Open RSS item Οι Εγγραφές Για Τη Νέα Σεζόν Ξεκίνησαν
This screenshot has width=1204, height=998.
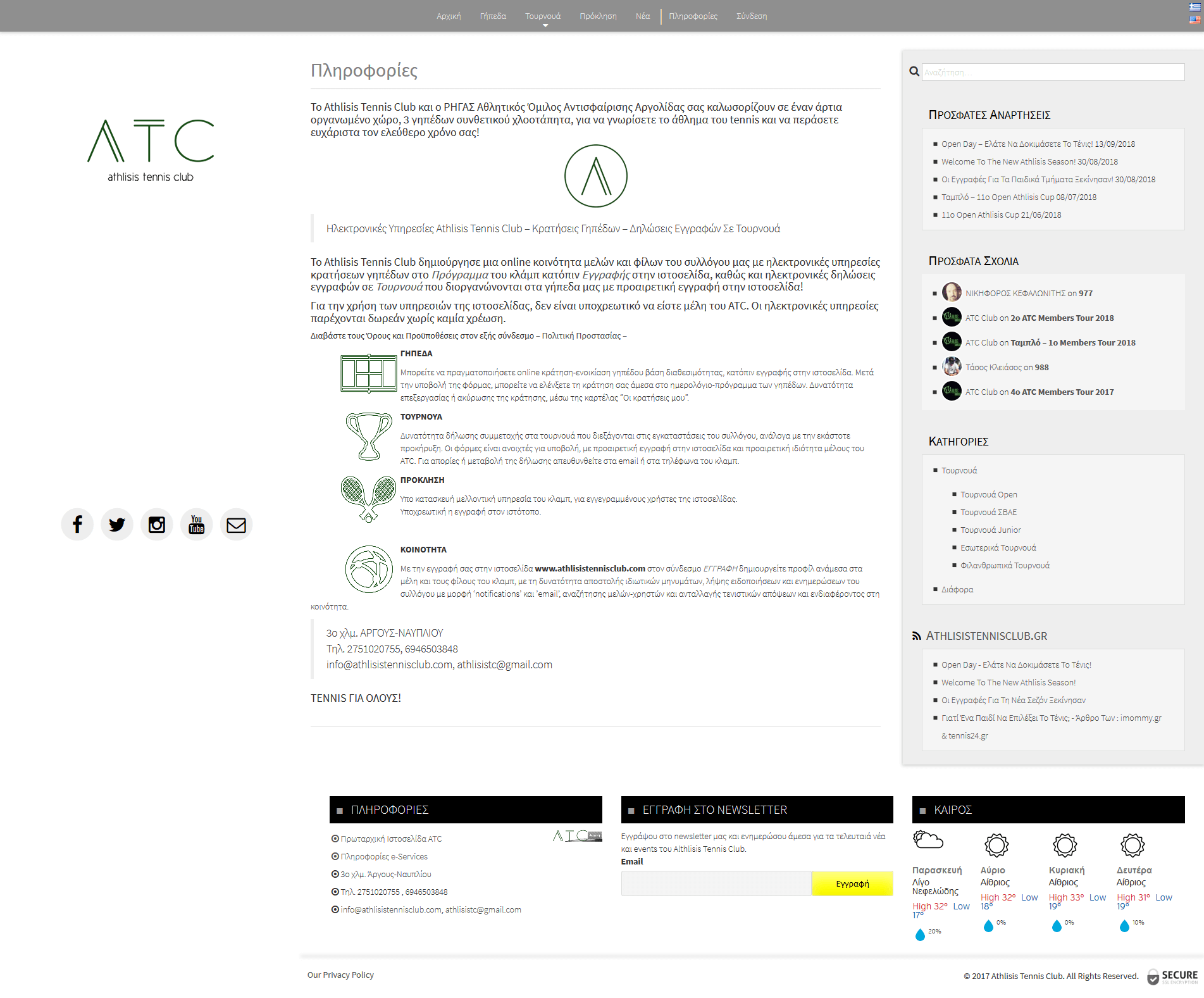tap(1014, 701)
